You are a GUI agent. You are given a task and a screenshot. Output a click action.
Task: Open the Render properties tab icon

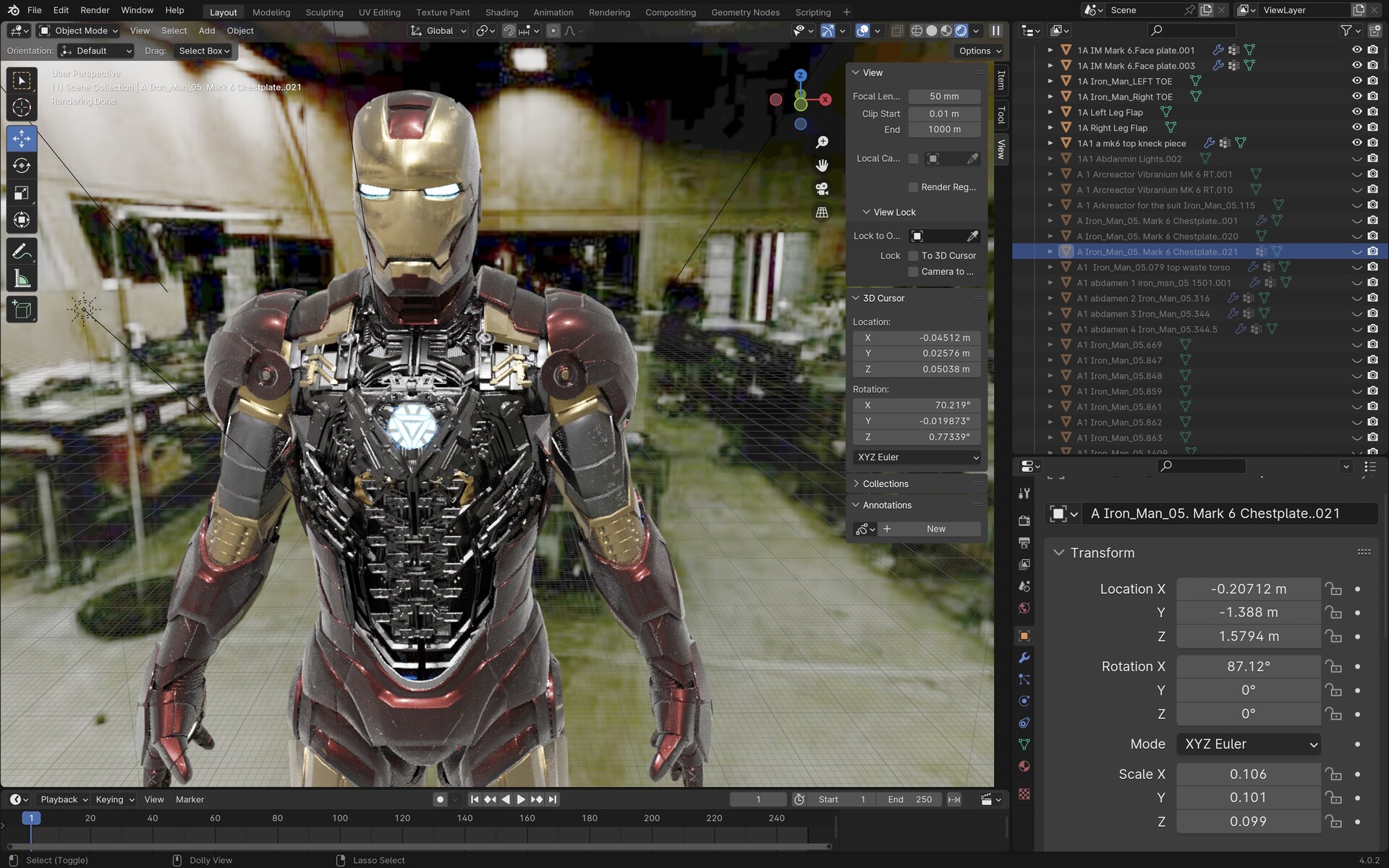1024,521
